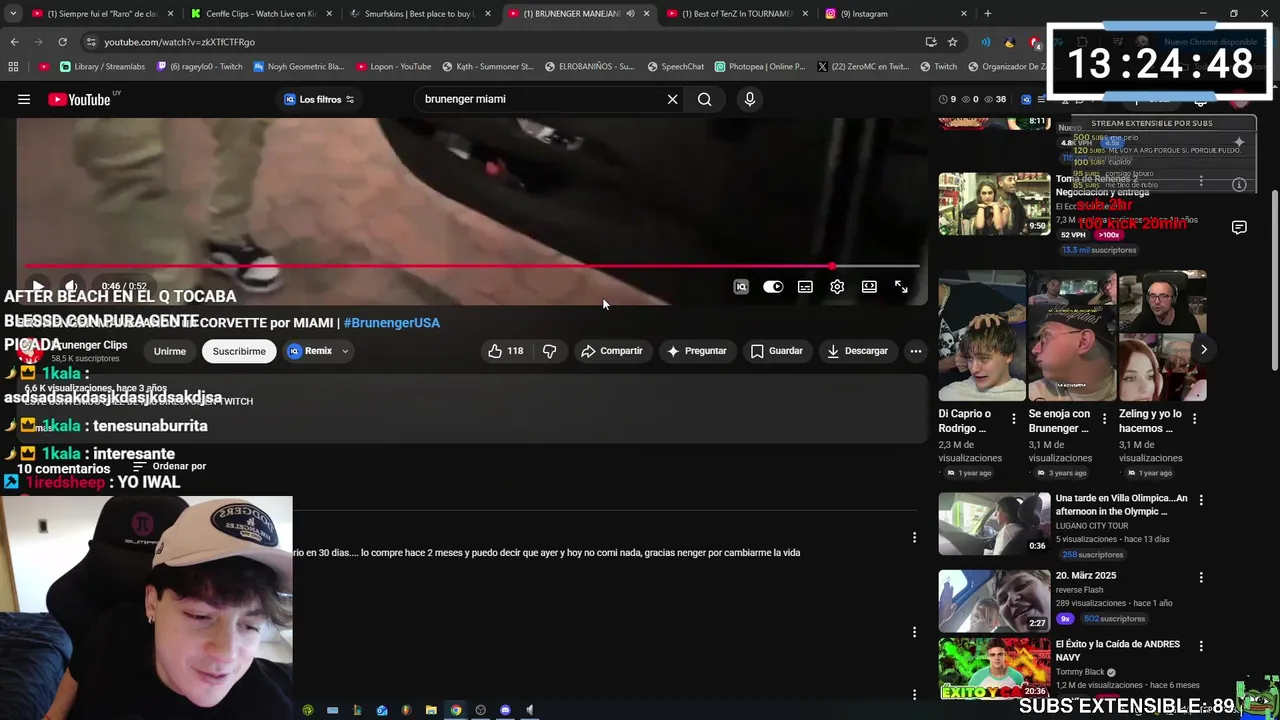Image resolution: width=1280 pixels, height=720 pixels.
Task: Open the Discord taskbar icon
Action: pyautogui.click(x=505, y=710)
